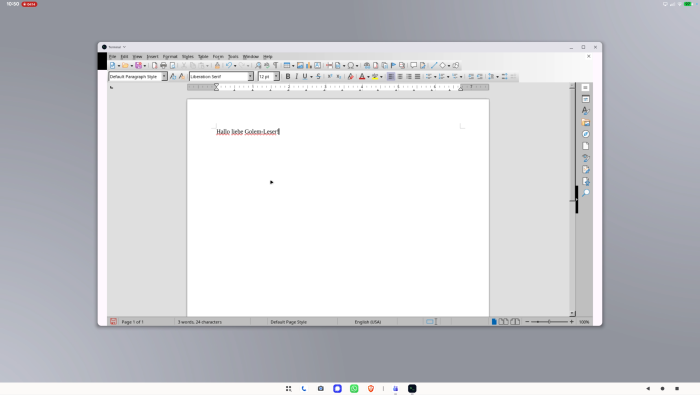Viewport: 700px width, 395px height.
Task: Open the Format menu
Action: 170,57
